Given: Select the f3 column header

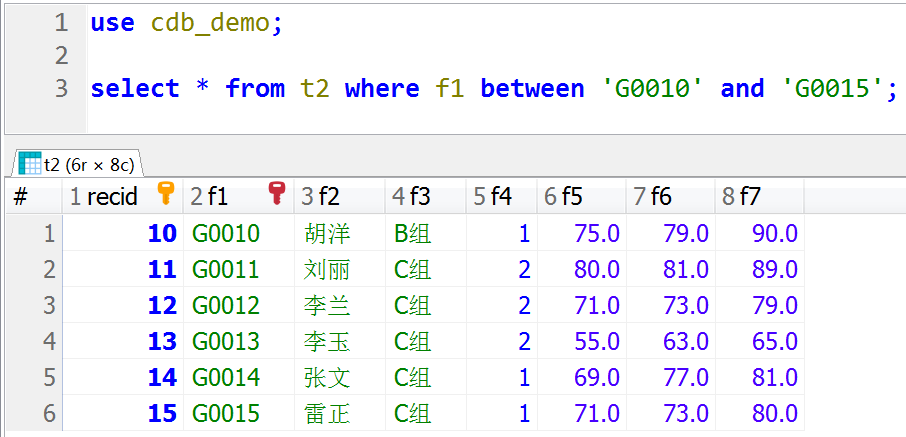Looking at the screenshot, I should [x=421, y=197].
